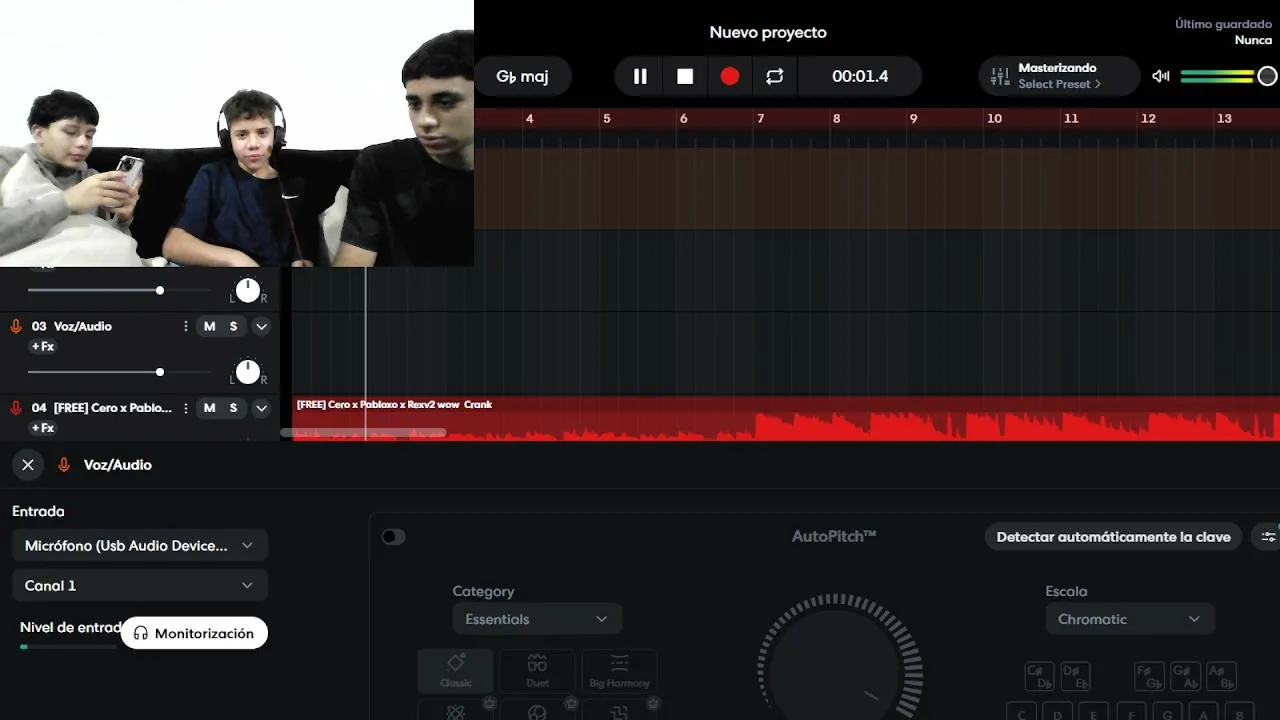
Task: Click the 00:01.4 time display
Action: [x=860, y=76]
